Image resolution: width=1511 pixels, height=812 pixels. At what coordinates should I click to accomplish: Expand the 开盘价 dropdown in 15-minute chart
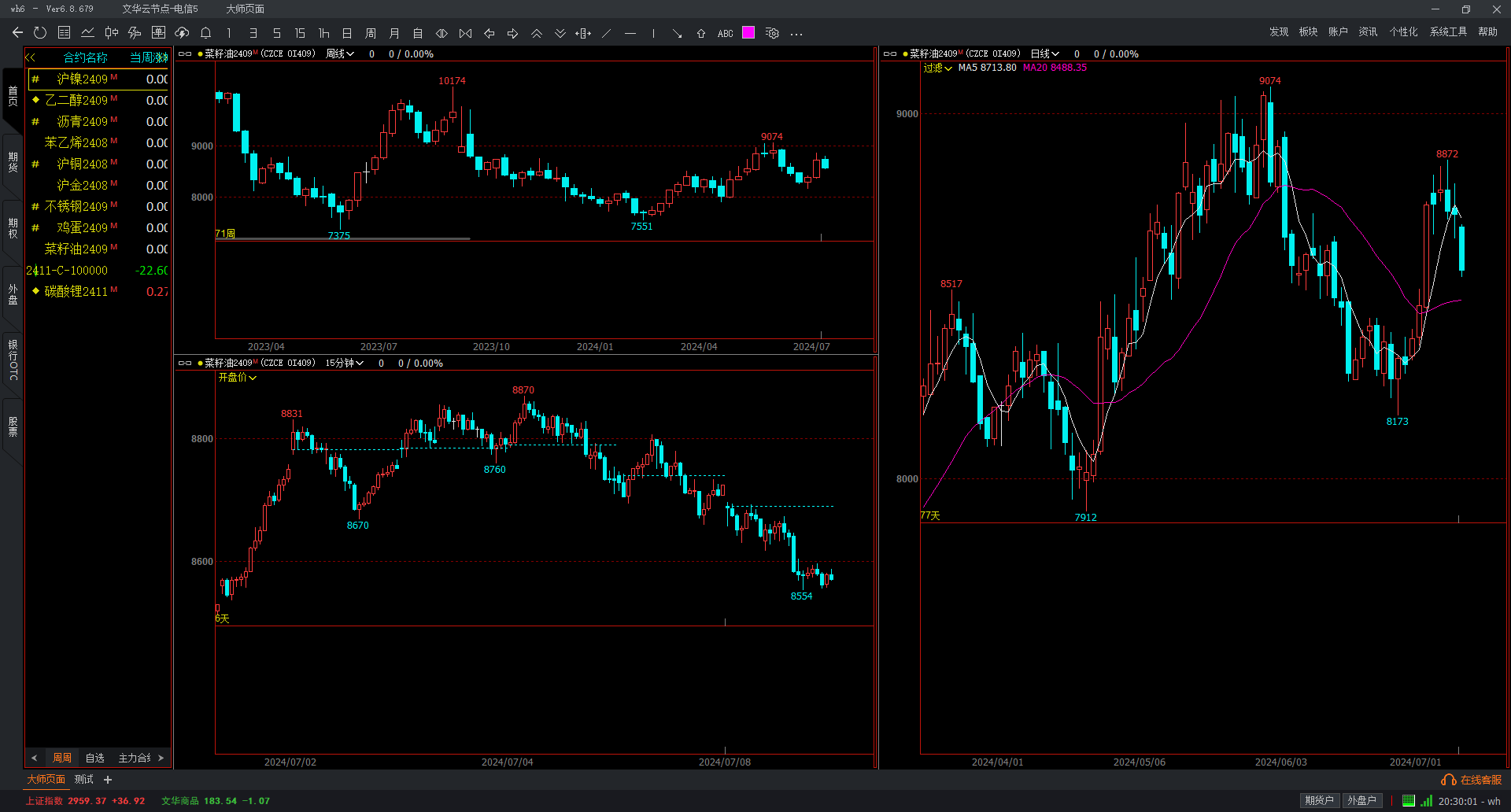point(237,378)
